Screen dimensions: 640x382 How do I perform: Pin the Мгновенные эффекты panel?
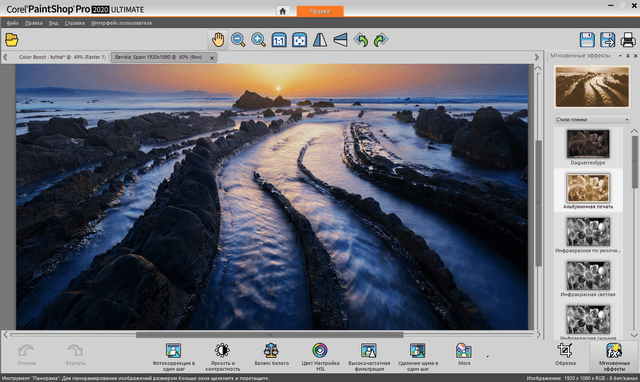point(628,56)
